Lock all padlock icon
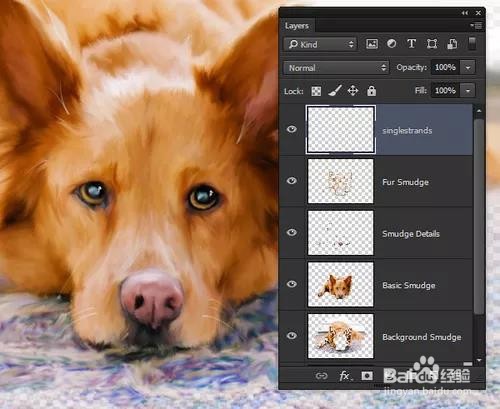 (371, 91)
